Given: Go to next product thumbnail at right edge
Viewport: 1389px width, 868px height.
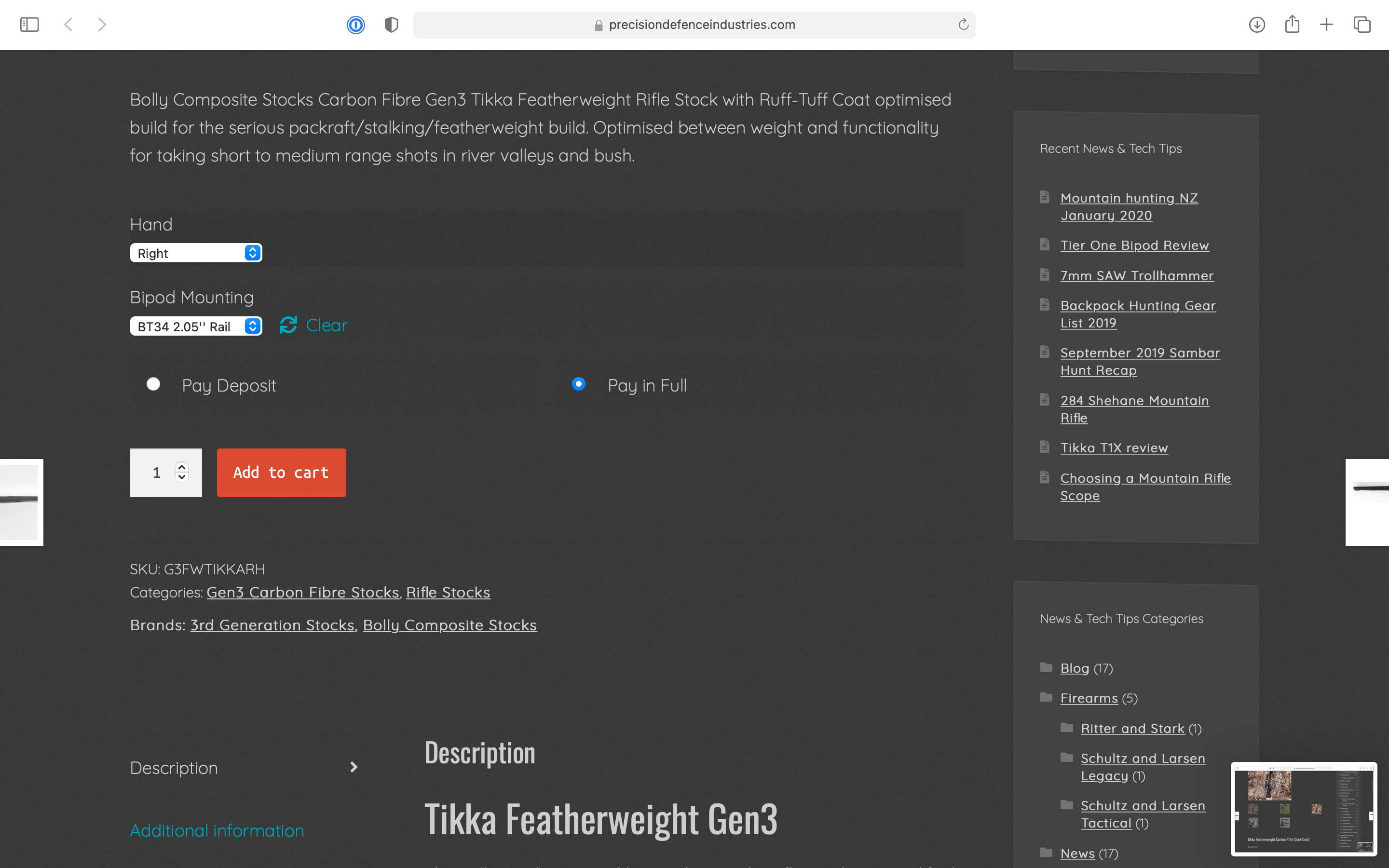Looking at the screenshot, I should pos(1367,502).
